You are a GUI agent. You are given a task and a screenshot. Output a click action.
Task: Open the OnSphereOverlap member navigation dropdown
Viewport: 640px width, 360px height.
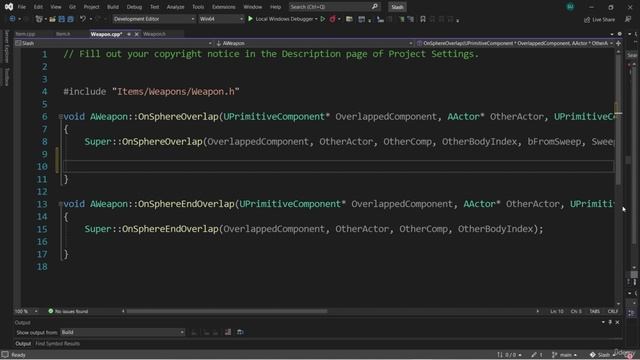[514, 43]
